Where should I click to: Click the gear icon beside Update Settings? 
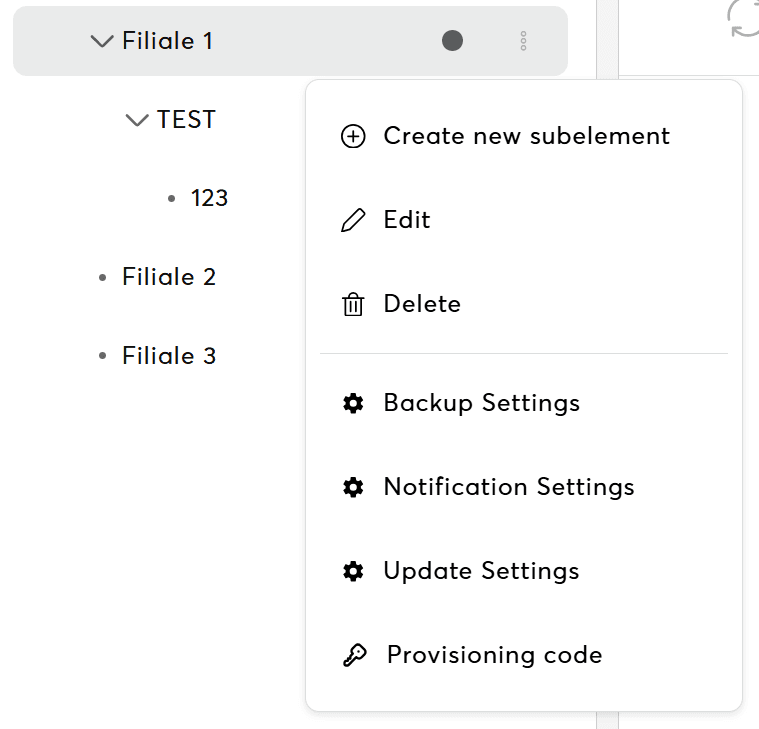tap(353, 571)
